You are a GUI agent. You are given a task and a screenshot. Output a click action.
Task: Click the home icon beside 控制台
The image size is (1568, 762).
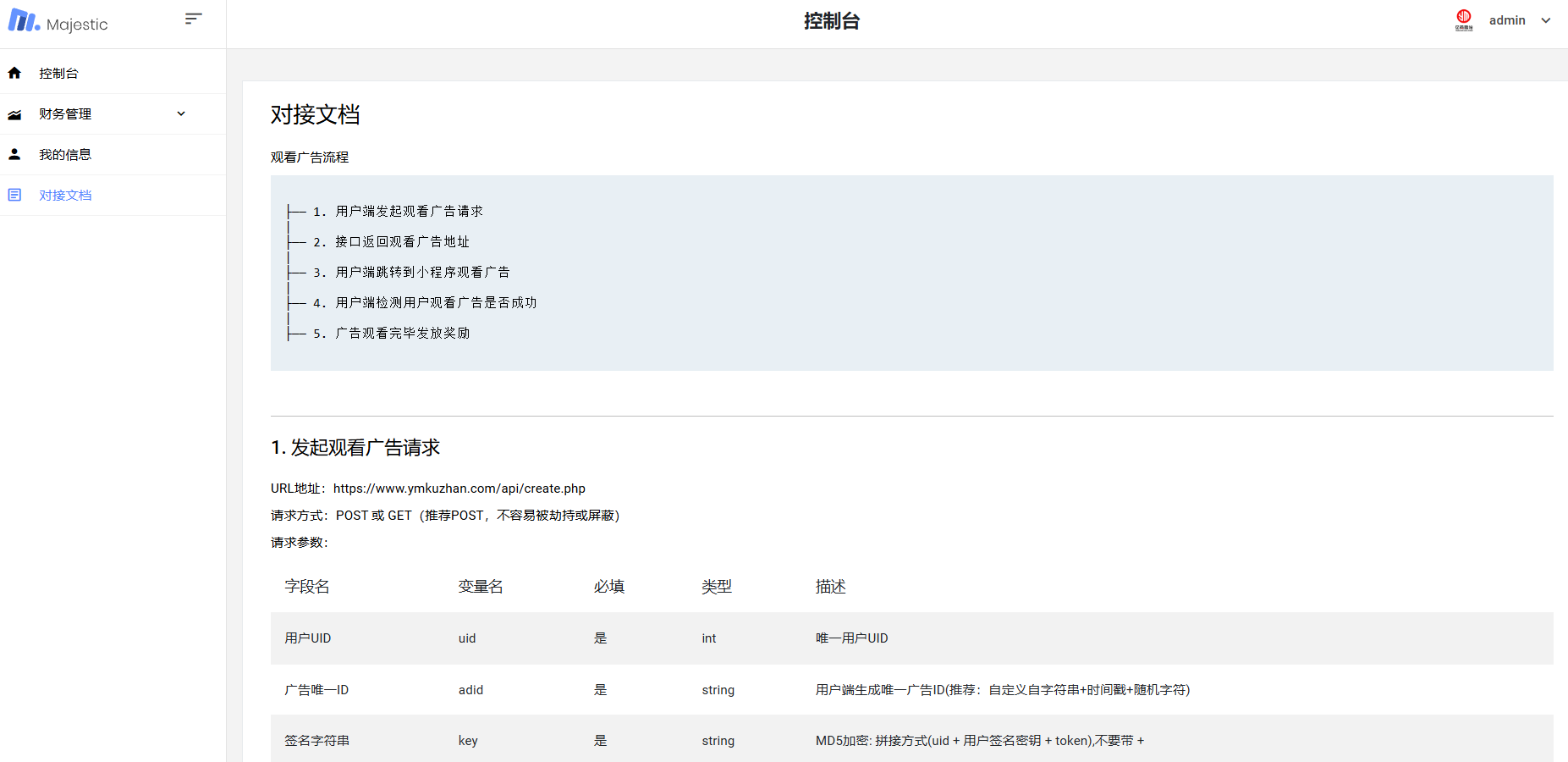click(x=14, y=73)
